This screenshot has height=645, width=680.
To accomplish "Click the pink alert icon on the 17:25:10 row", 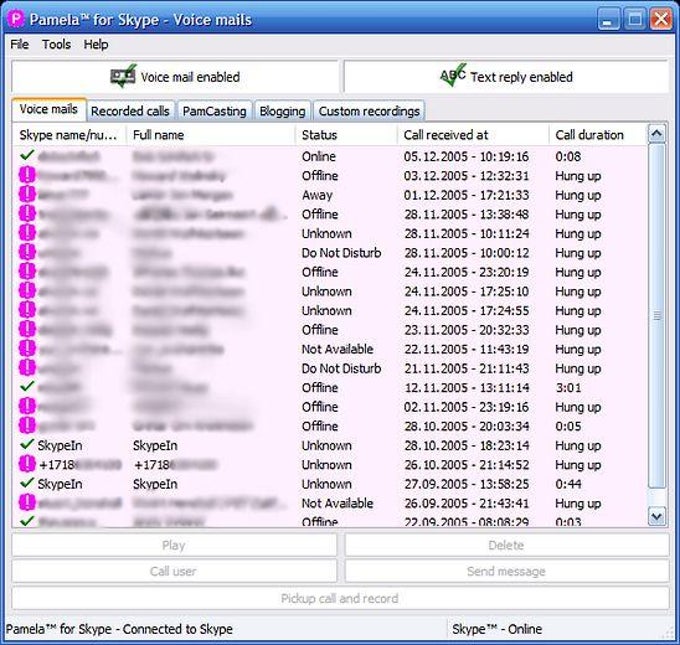I will [27, 291].
